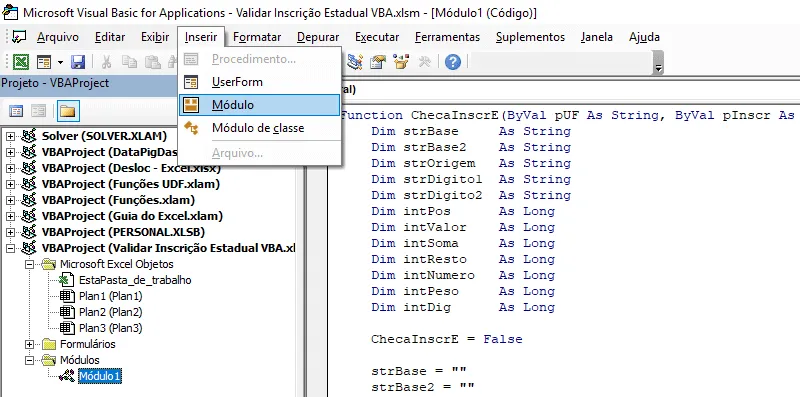Expand the VBAProject (Funções UDF.xlam) node
This screenshot has height=397, width=800.
pyautogui.click(x=11, y=184)
